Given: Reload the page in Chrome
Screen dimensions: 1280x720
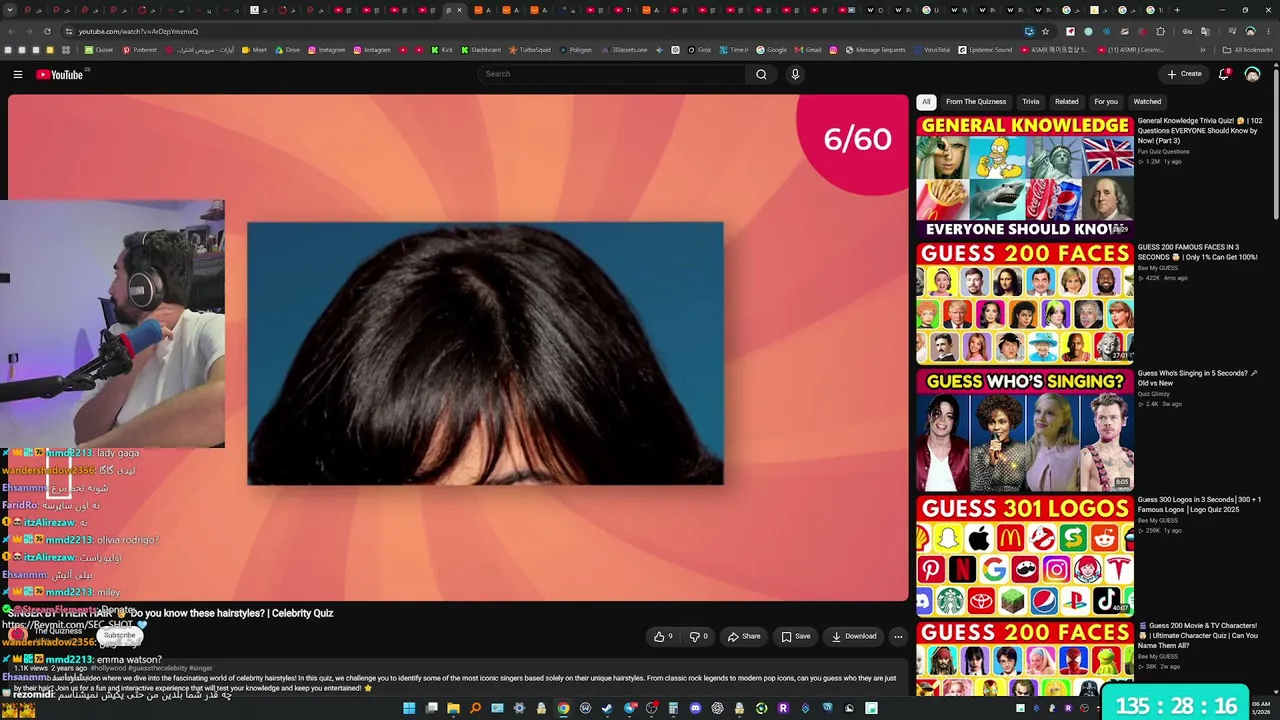Looking at the screenshot, I should coord(47,31).
